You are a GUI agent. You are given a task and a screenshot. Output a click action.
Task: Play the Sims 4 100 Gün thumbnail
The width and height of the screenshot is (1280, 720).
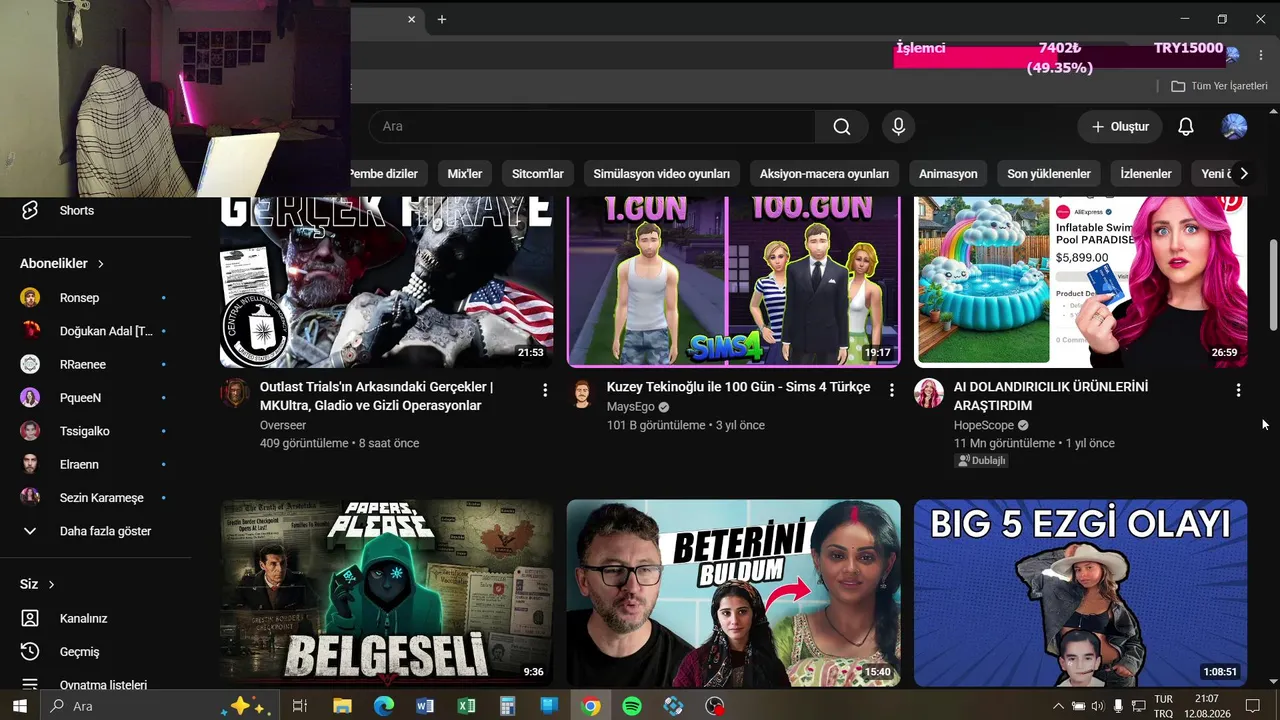tap(734, 282)
